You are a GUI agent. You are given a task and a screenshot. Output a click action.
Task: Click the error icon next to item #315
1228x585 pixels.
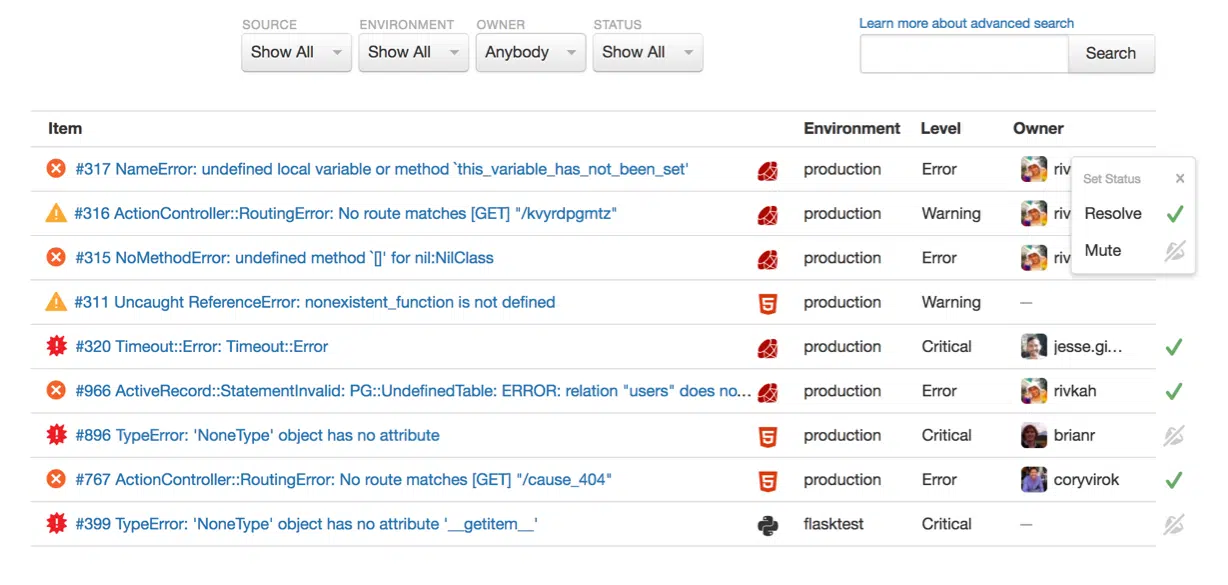pyautogui.click(x=55, y=257)
